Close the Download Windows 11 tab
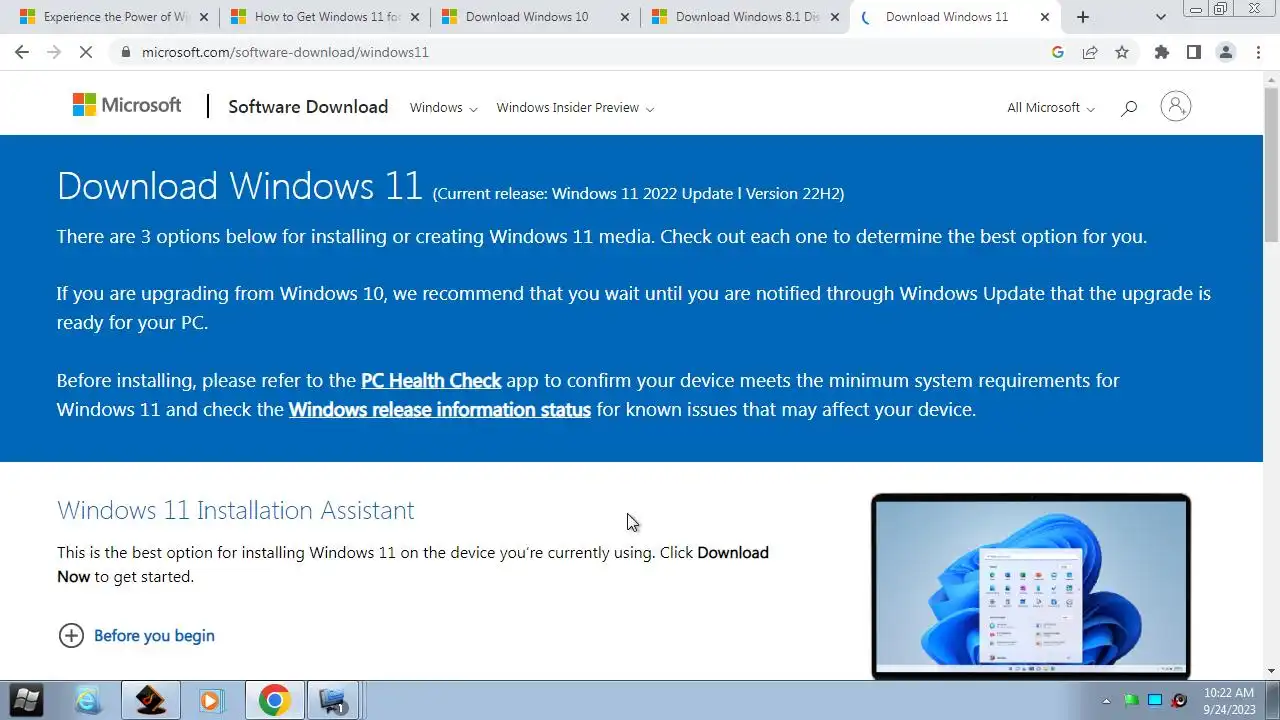Viewport: 1280px width, 720px height. tap(1045, 17)
